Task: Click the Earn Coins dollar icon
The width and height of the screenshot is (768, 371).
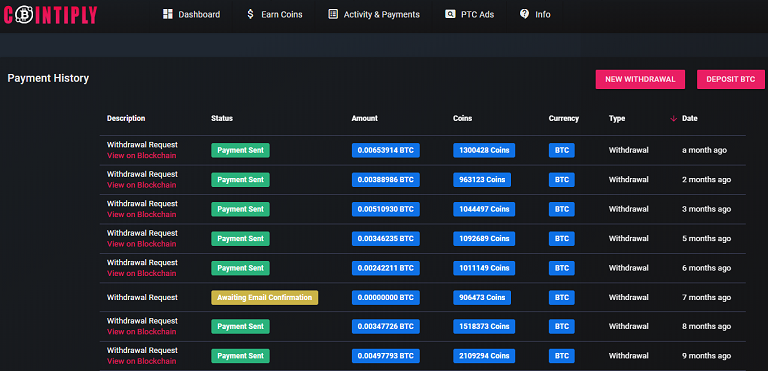Action: click(250, 14)
